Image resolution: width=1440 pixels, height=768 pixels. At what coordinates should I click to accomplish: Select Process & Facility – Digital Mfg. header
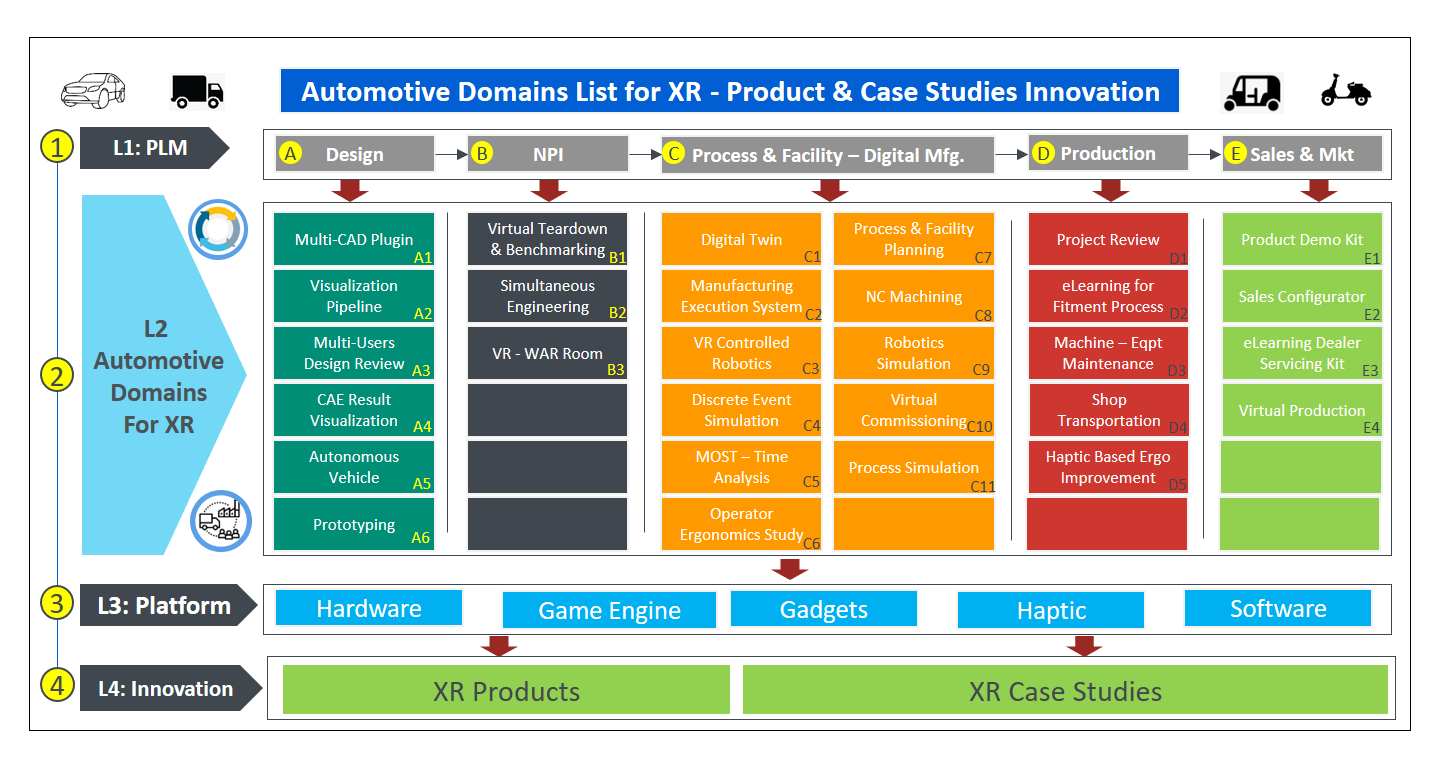[828, 155]
